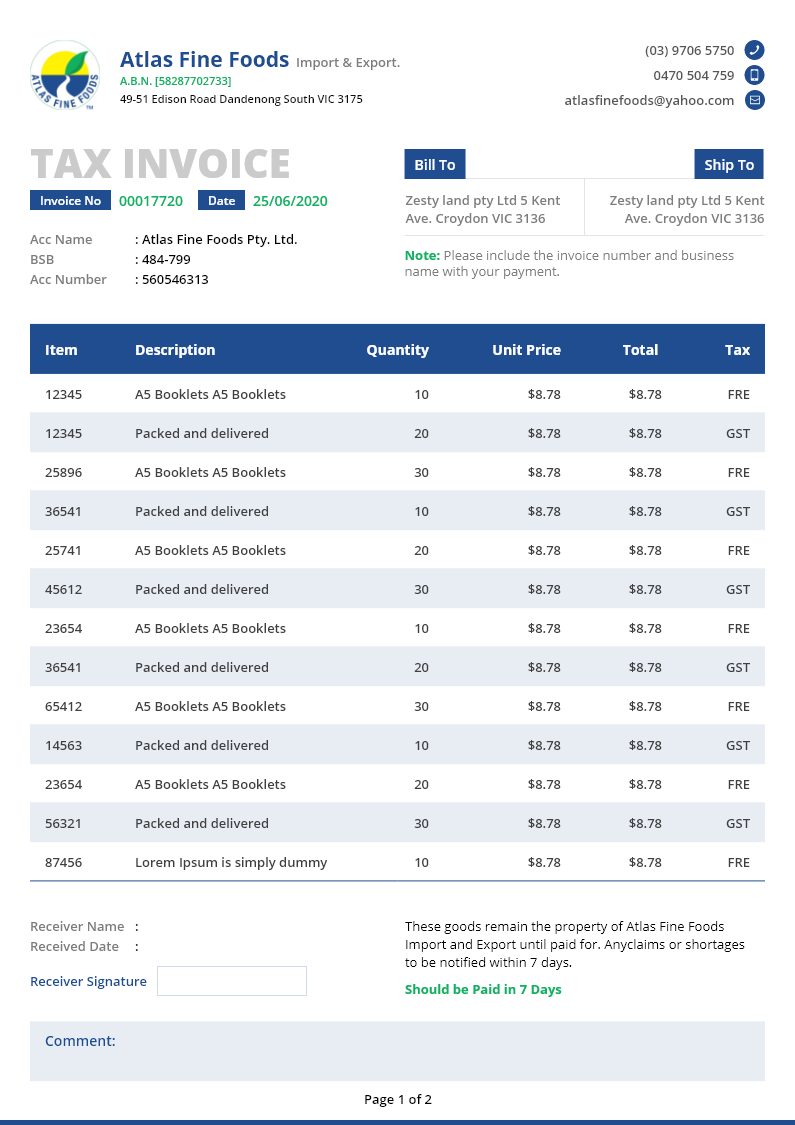Click the Tax column header
Viewport: 795px width, 1125px height.
pos(737,350)
